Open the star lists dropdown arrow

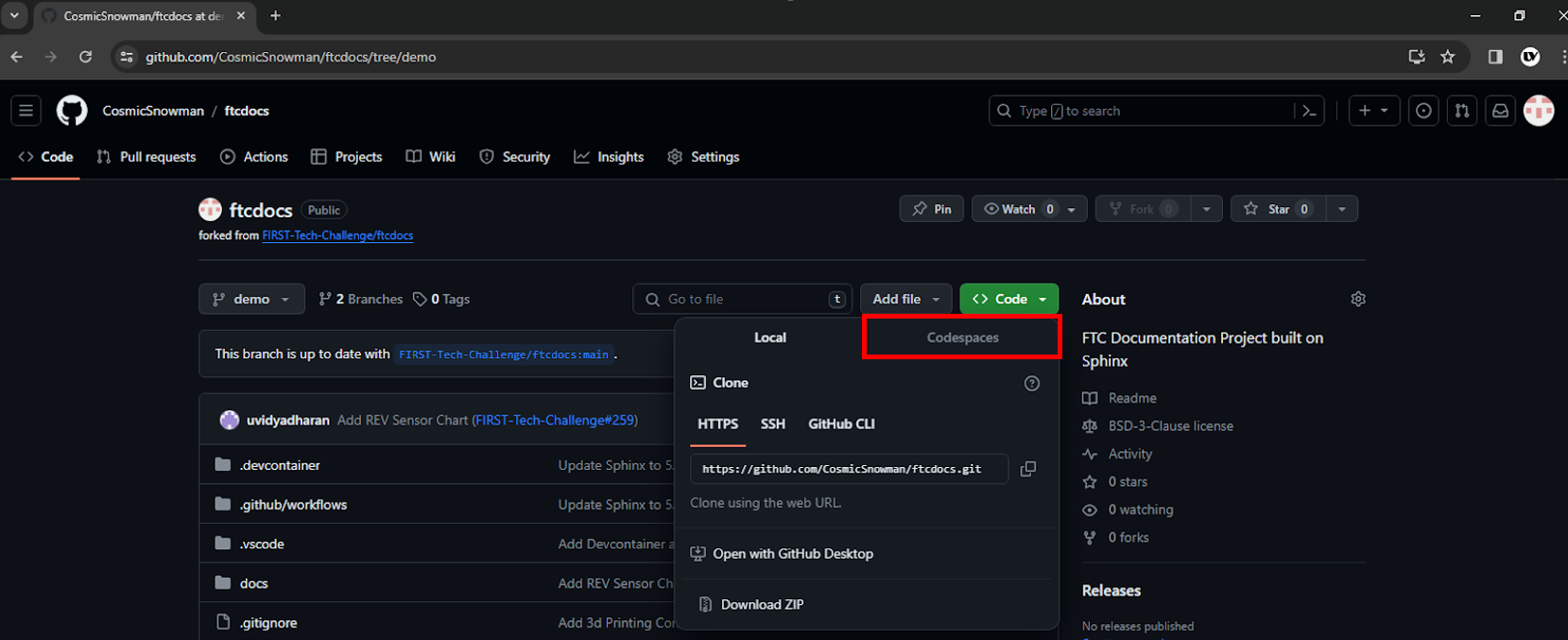pyautogui.click(x=1342, y=209)
